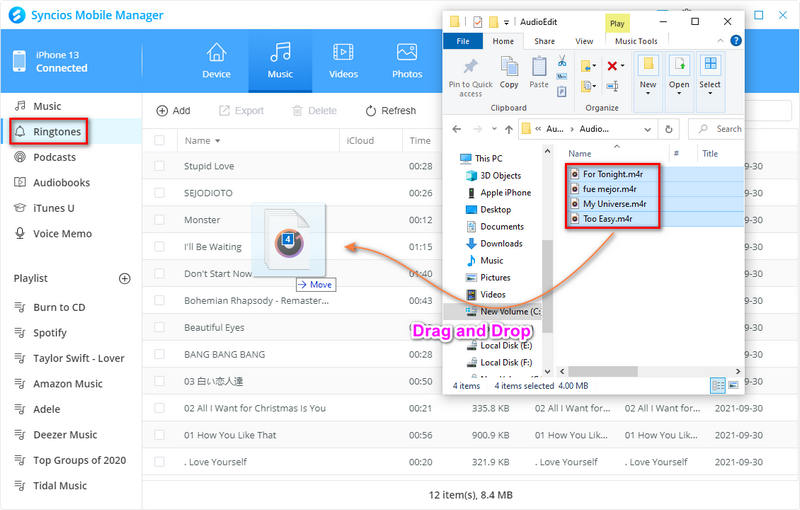Open the Photos tab in Syncios
800x510 pixels.
(x=407, y=61)
